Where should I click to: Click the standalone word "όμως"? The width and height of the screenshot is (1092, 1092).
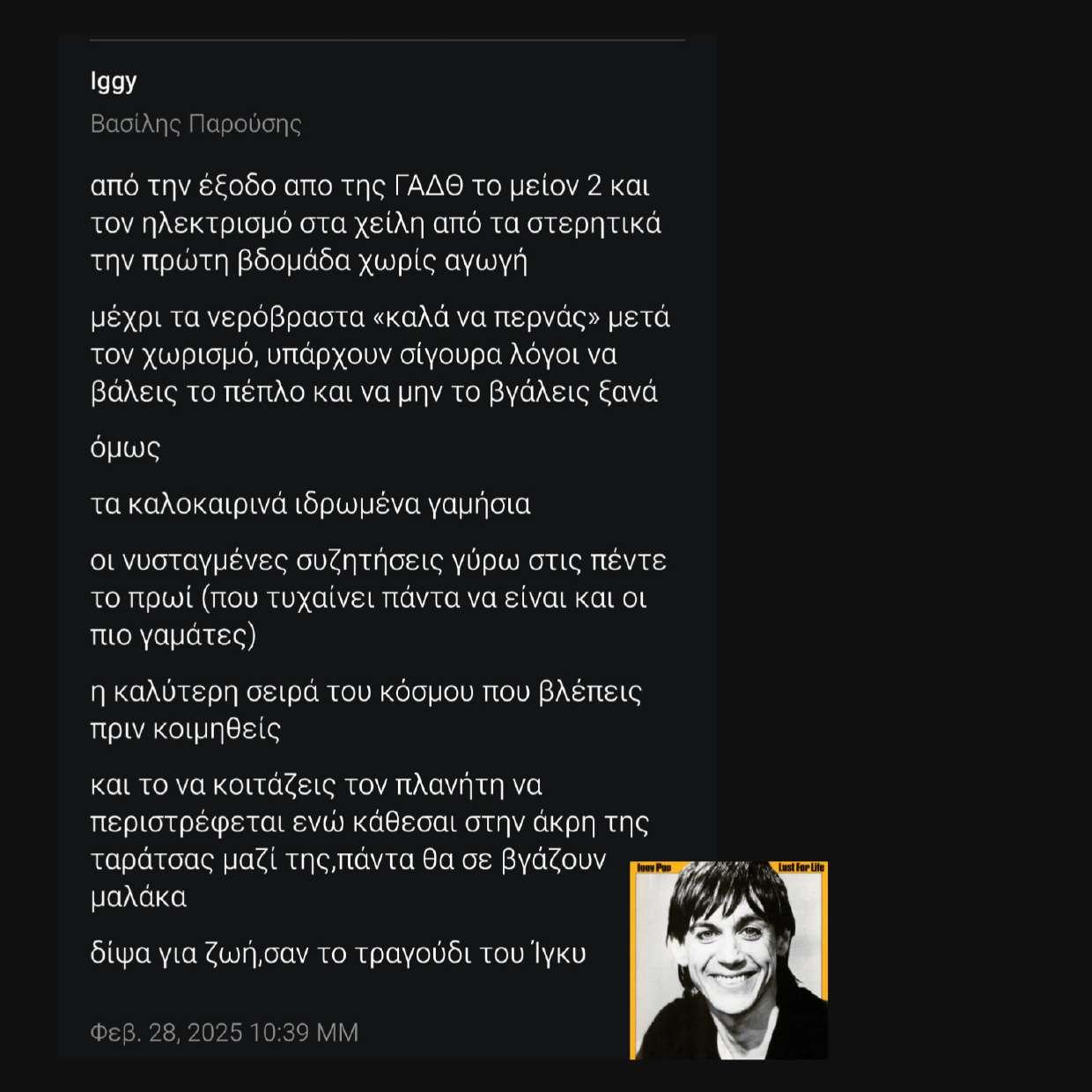click(125, 448)
